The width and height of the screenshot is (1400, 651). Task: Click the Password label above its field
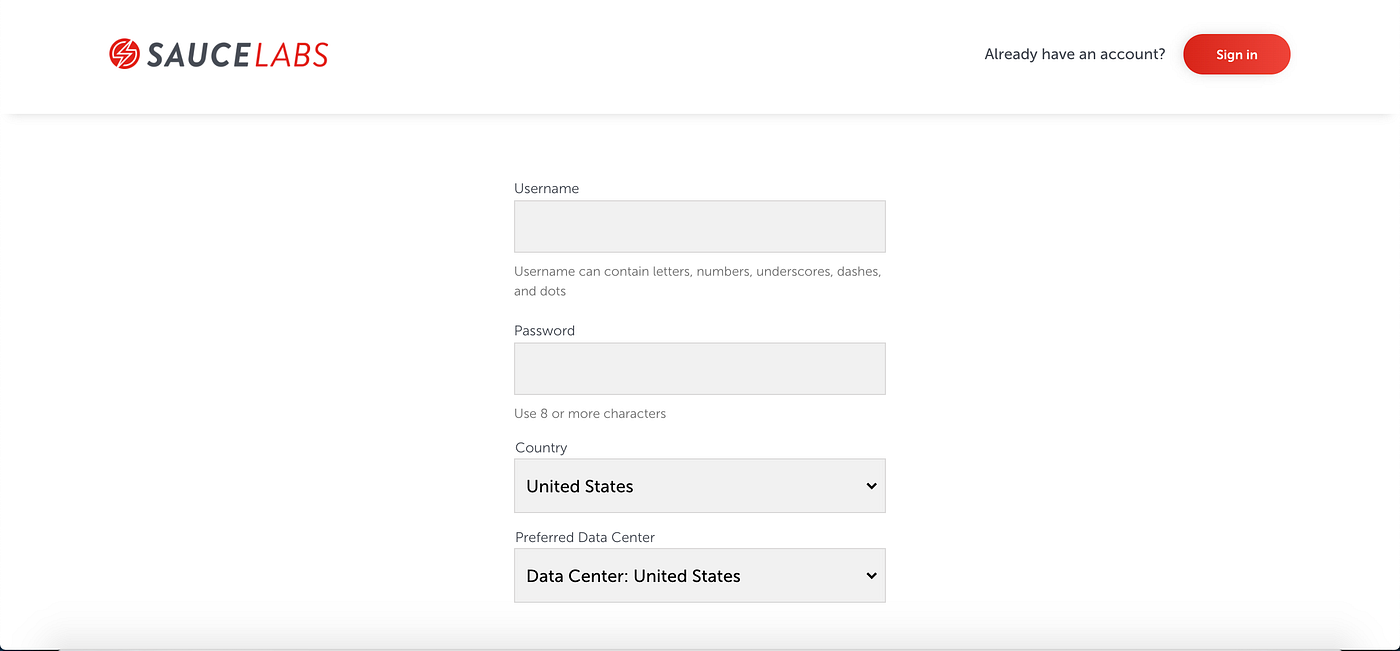(x=544, y=330)
